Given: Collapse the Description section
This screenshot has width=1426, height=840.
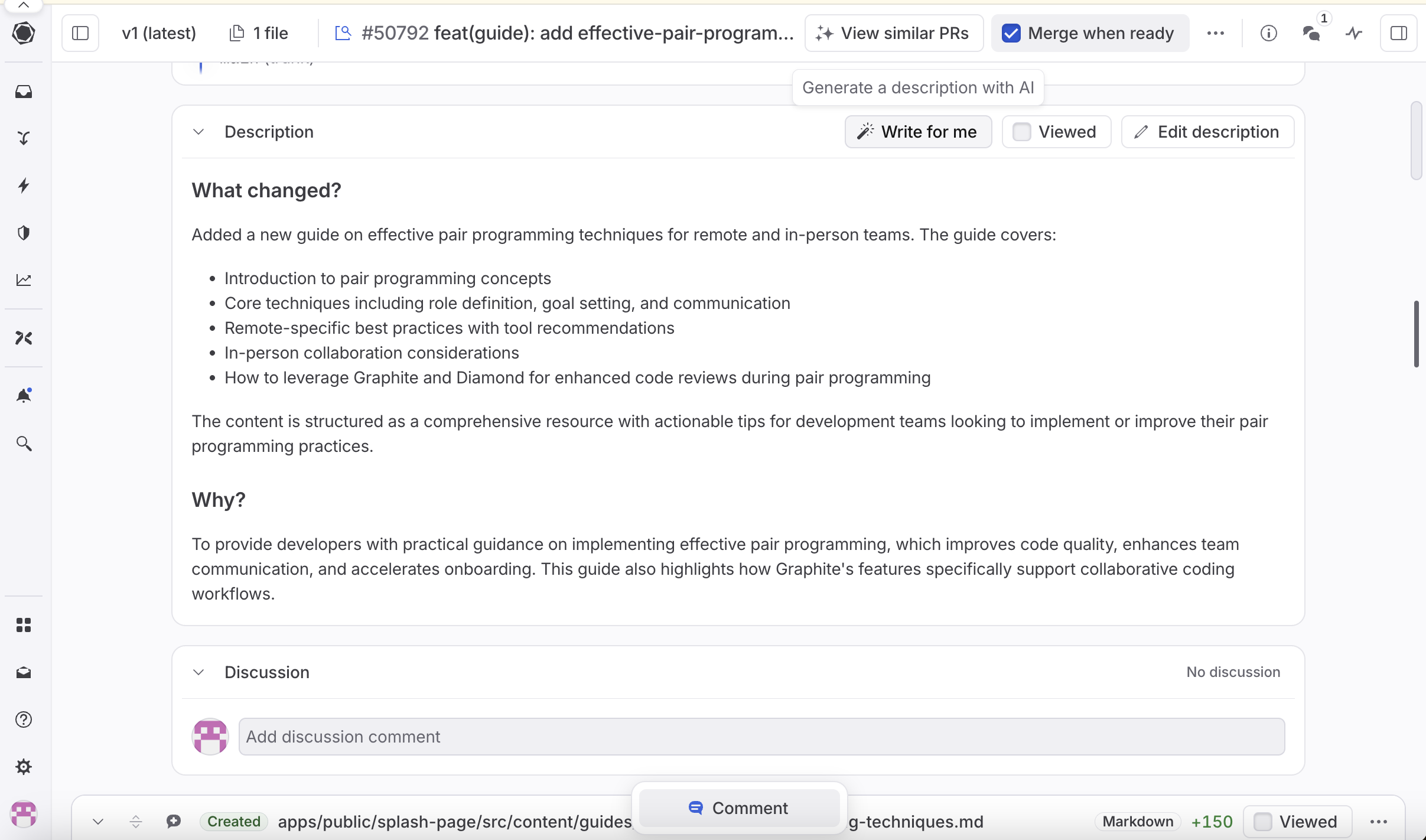Looking at the screenshot, I should click(198, 131).
